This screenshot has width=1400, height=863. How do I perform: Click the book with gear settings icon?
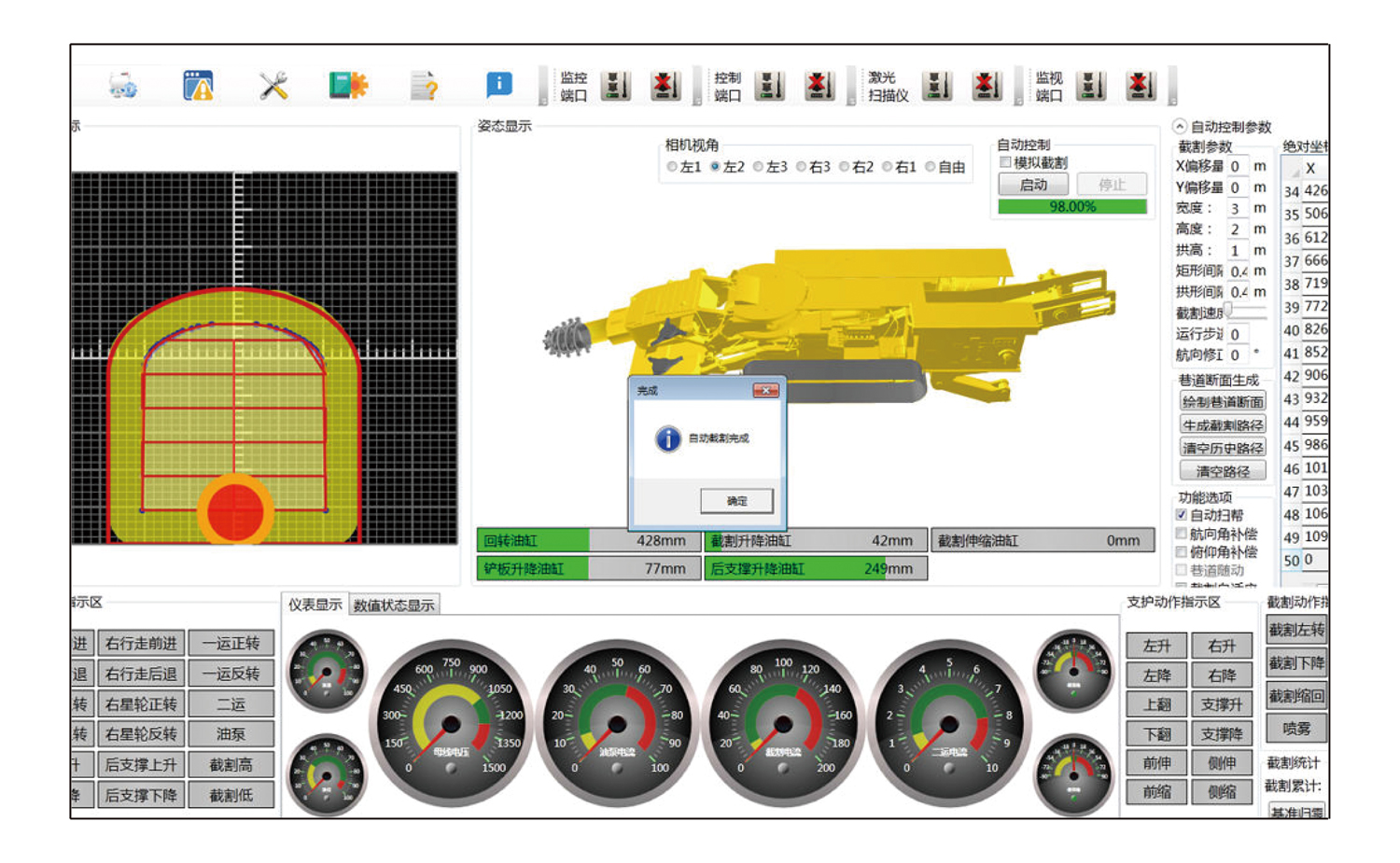click(348, 86)
